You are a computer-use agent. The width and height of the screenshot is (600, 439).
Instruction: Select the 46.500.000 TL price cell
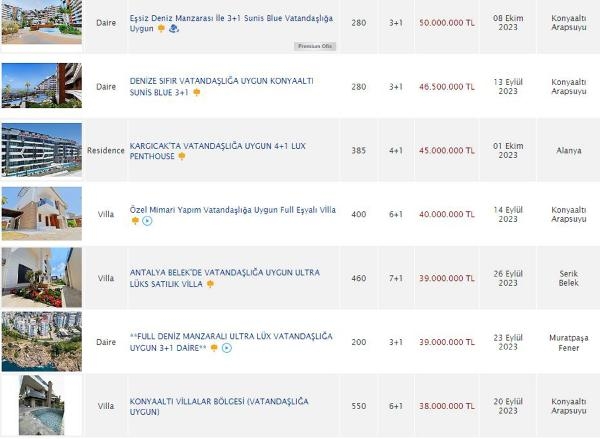click(447, 87)
